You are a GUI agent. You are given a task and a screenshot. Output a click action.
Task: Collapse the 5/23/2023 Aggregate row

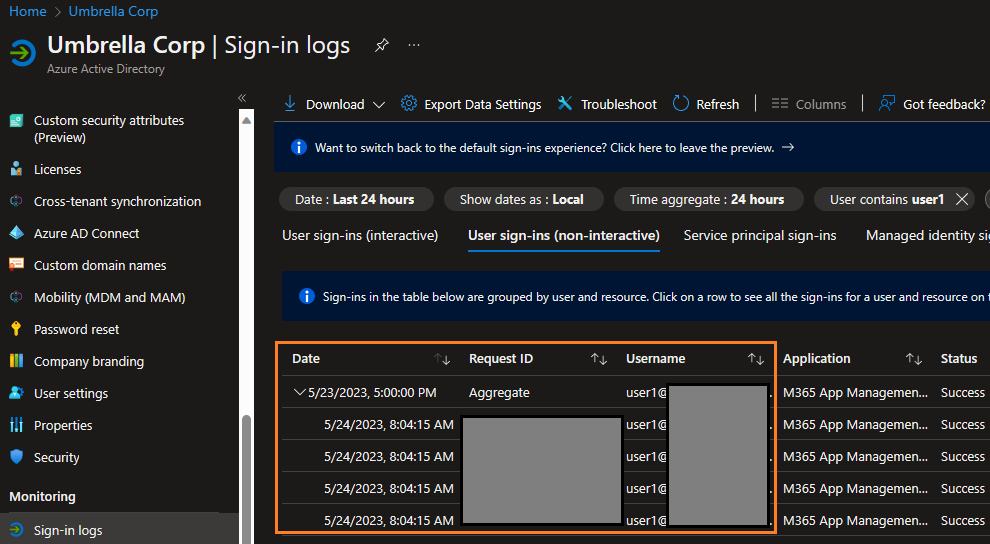pyautogui.click(x=300, y=393)
